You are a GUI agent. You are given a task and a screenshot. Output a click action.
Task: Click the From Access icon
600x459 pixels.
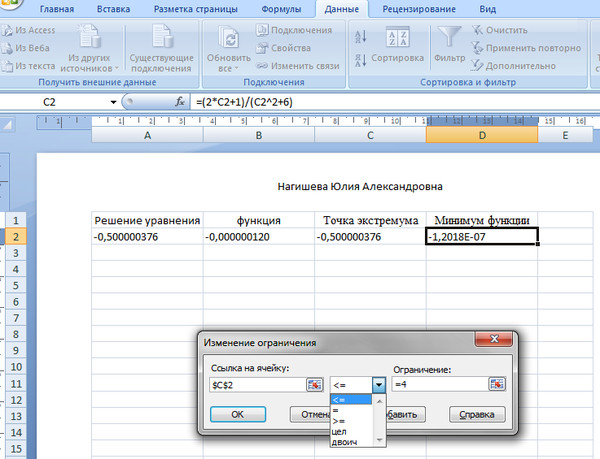(x=7, y=30)
